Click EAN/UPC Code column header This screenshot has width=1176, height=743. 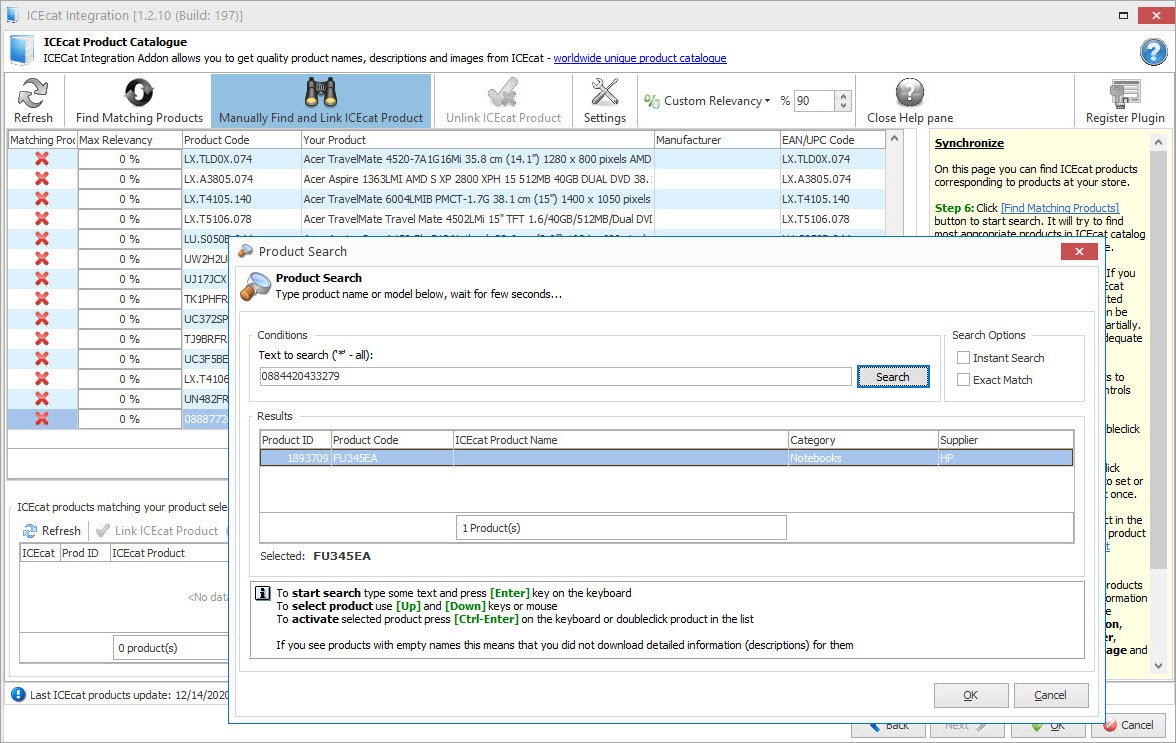pos(832,139)
